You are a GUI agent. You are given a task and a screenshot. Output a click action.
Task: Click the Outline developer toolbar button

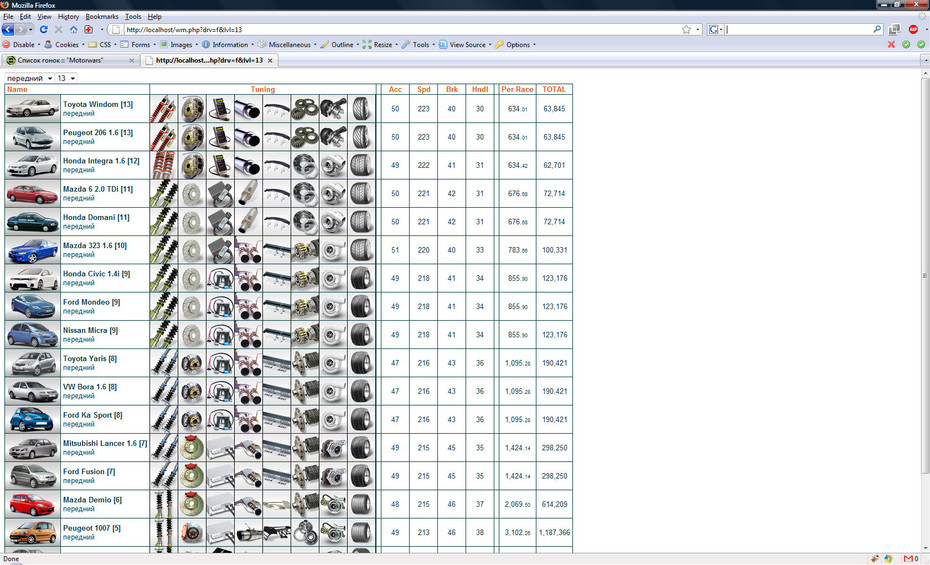pyautogui.click(x=339, y=44)
